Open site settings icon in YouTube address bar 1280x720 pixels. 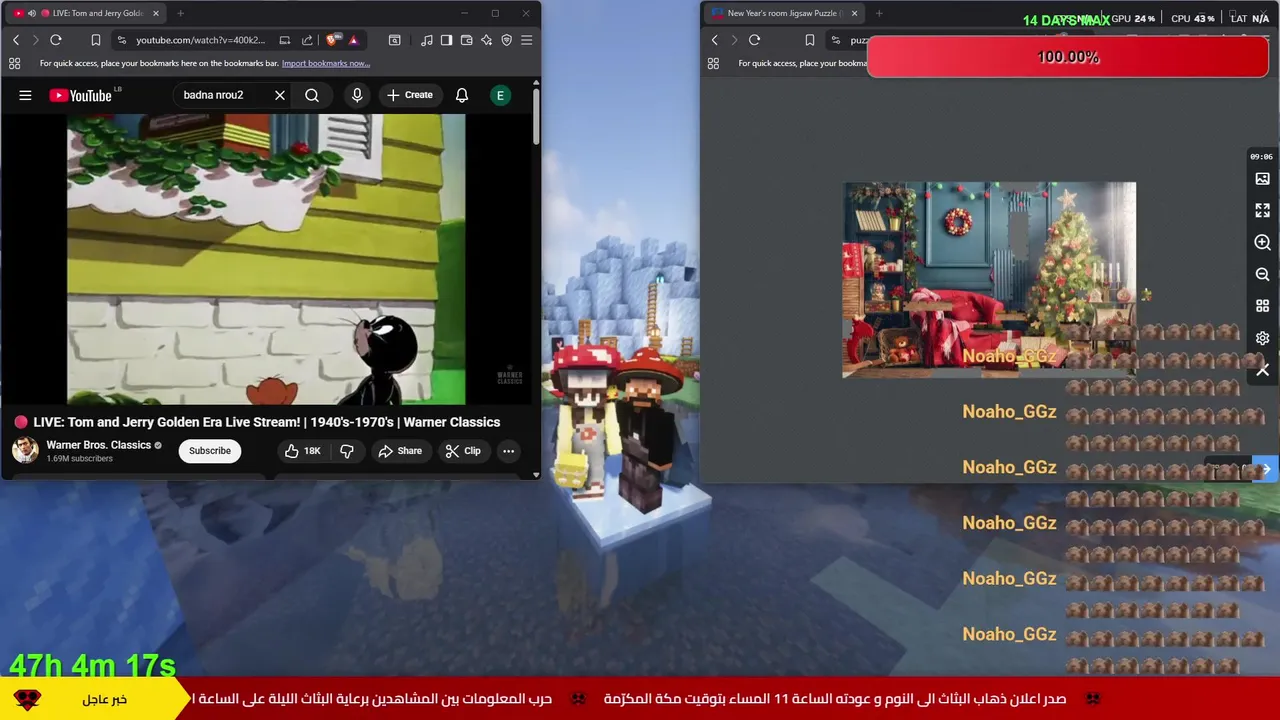[121, 40]
